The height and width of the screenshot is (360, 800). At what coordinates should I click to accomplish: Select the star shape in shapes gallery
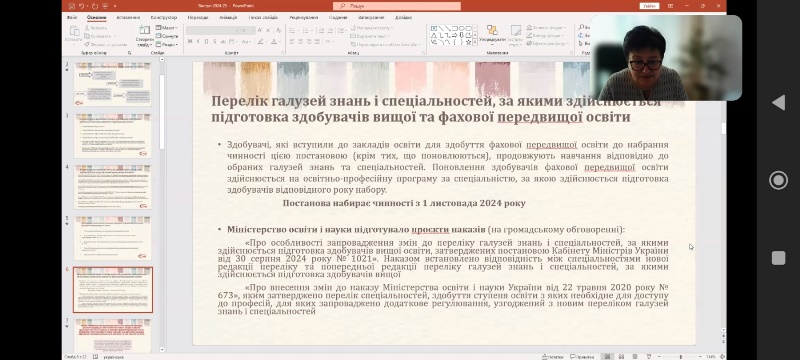pyautogui.click(x=468, y=42)
